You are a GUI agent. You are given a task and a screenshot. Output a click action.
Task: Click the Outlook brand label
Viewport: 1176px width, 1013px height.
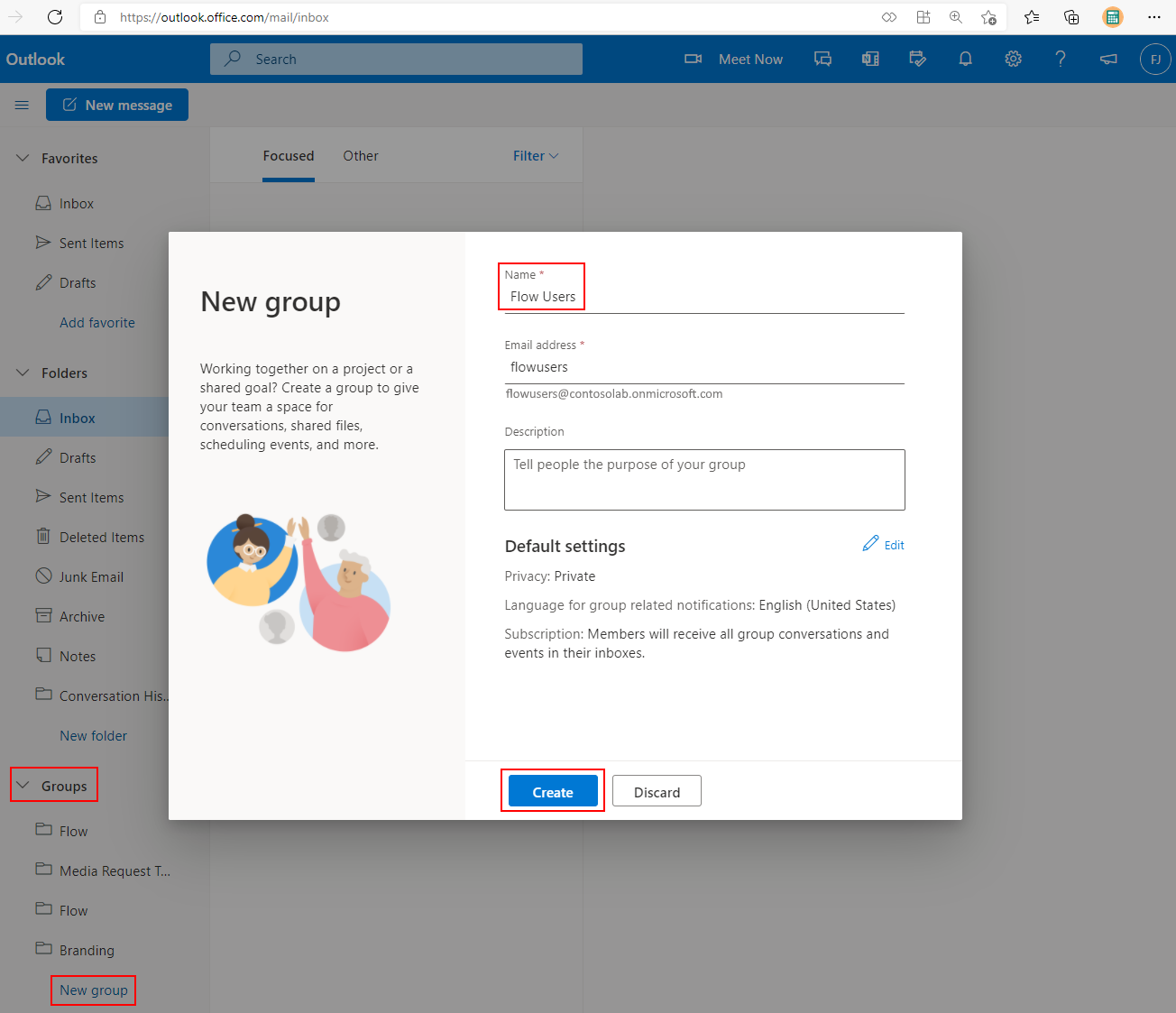click(x=35, y=59)
